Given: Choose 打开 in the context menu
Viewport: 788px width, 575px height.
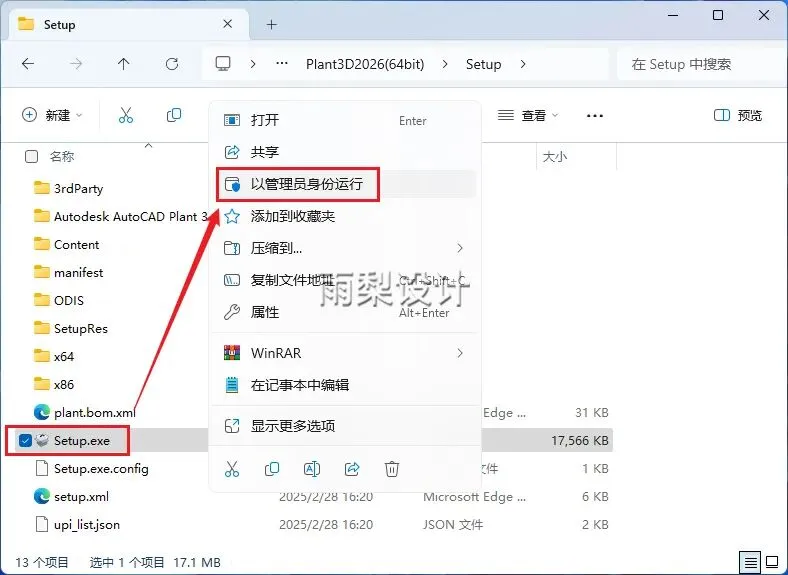Looking at the screenshot, I should [345, 120].
